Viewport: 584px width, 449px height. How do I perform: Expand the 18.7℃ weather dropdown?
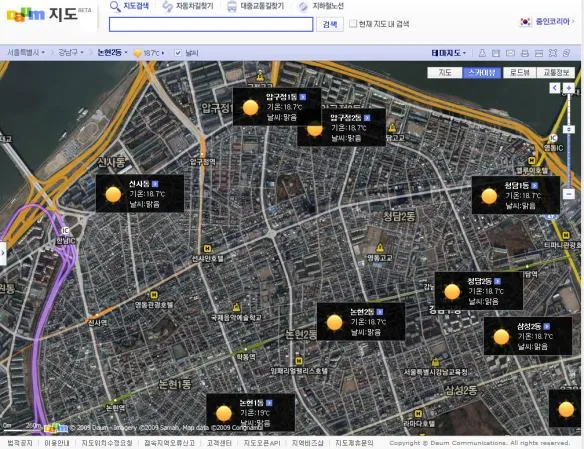pyautogui.click(x=149, y=53)
